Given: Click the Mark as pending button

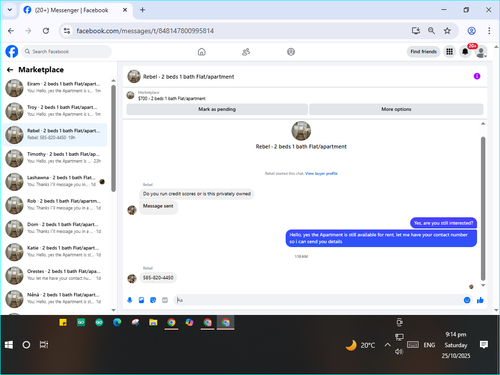Looking at the screenshot, I should [217, 109].
